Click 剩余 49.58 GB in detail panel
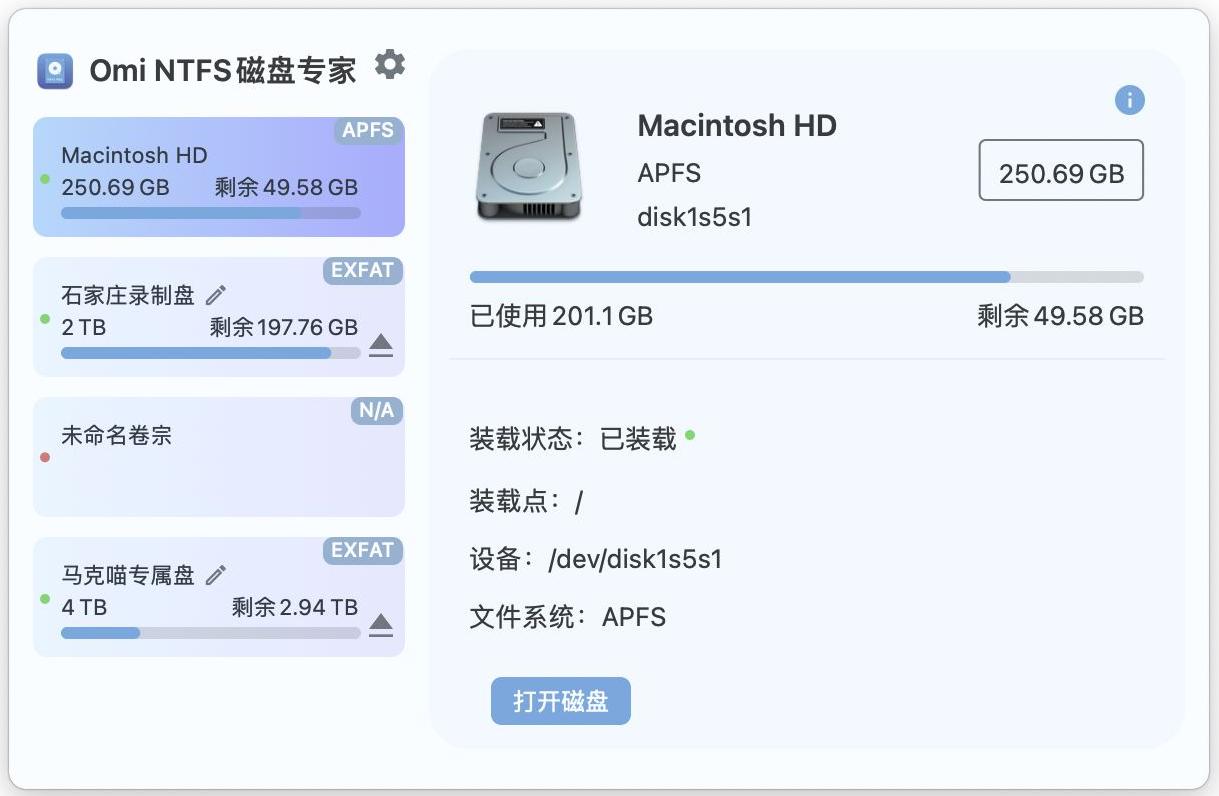This screenshot has width=1219, height=796. (1060, 316)
